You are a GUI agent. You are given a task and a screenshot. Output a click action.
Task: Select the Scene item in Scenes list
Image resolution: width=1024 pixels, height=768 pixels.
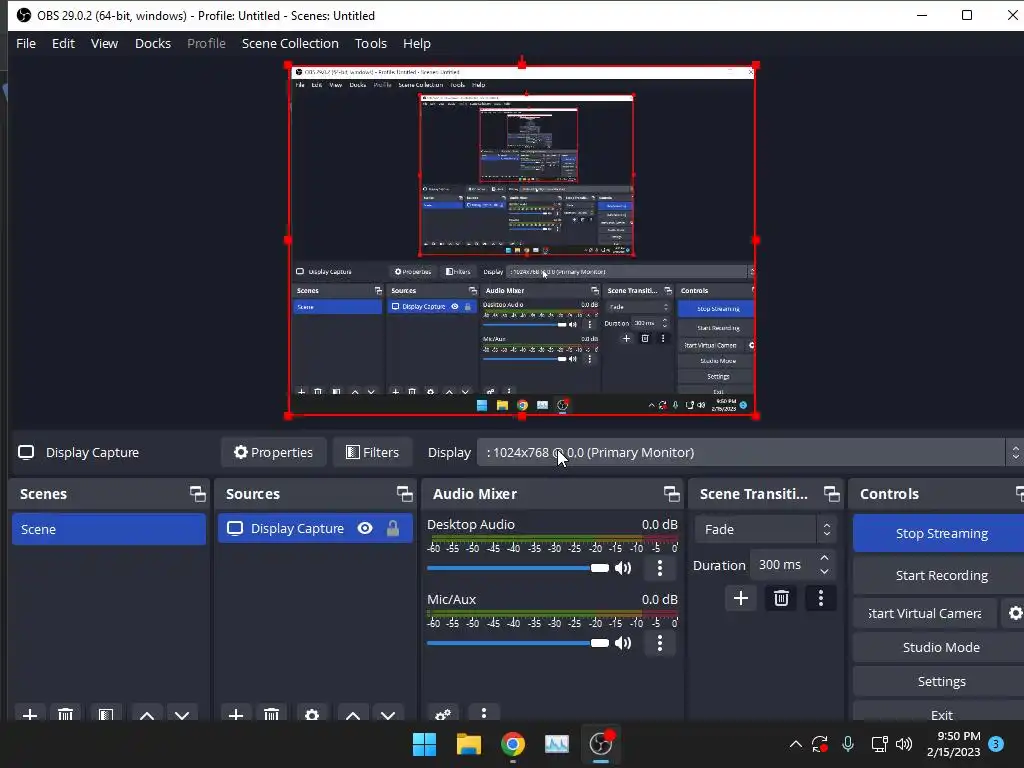(108, 529)
